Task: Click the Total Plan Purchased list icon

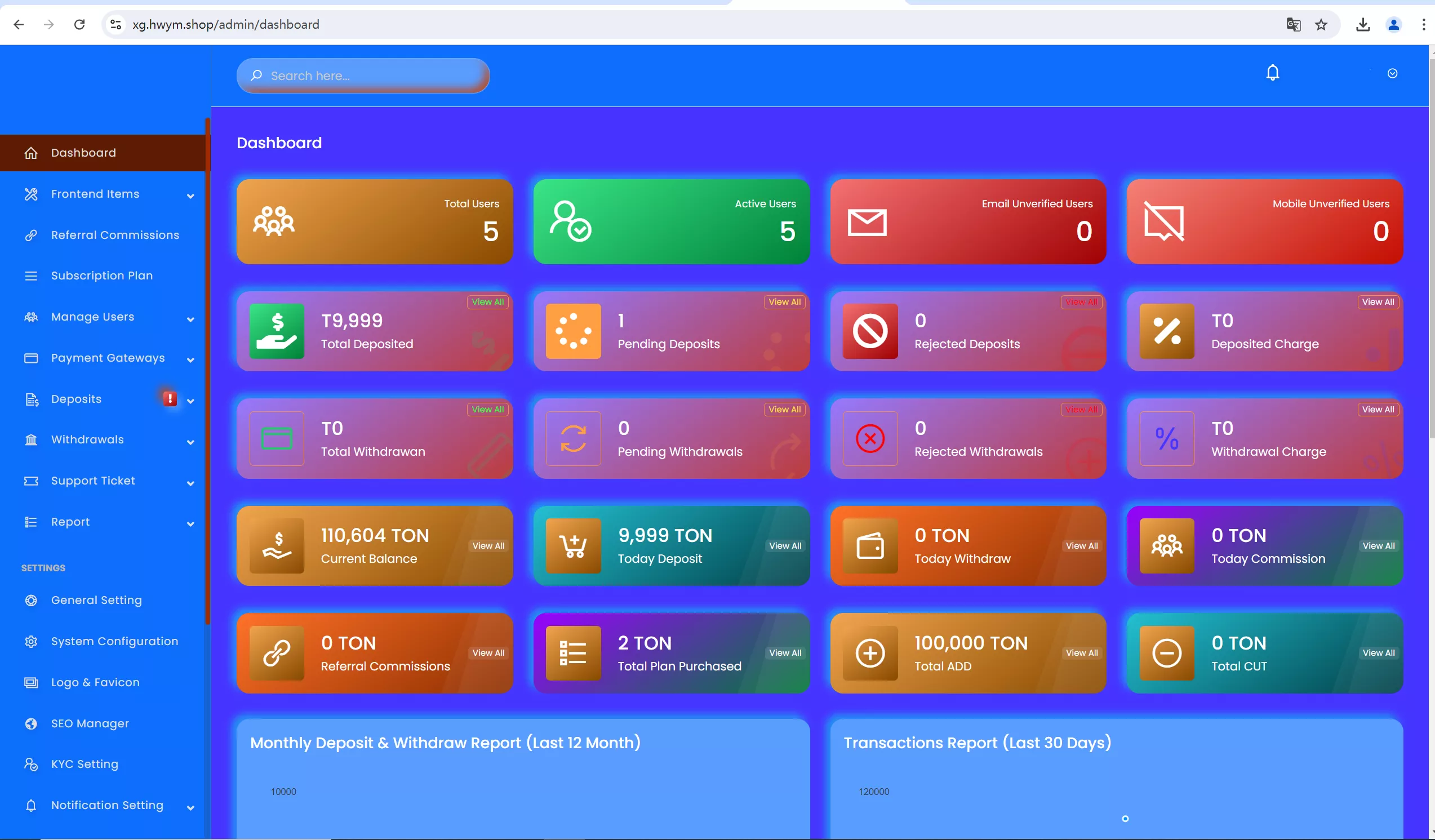Action: click(x=573, y=653)
